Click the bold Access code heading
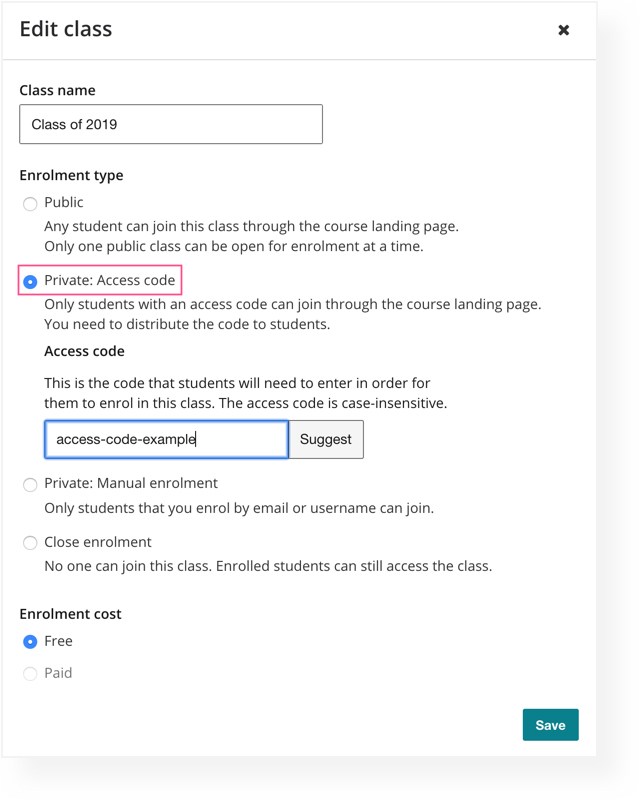Screen dimensions: 639x799 pyautogui.click(x=84, y=351)
